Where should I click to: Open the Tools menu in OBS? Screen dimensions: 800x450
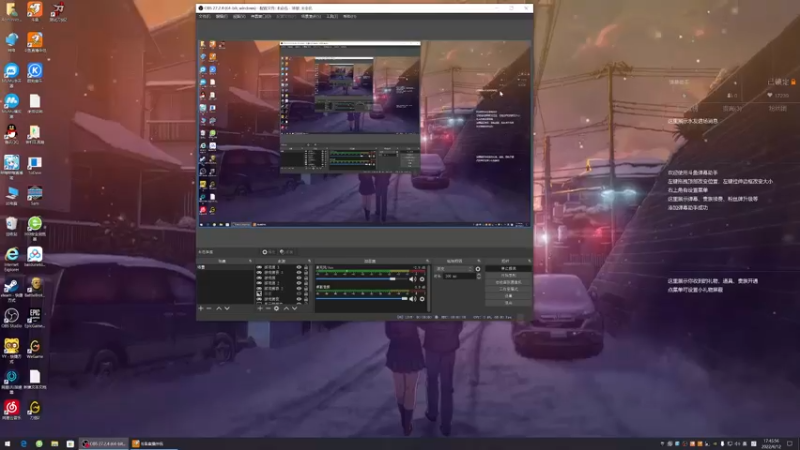332,16
